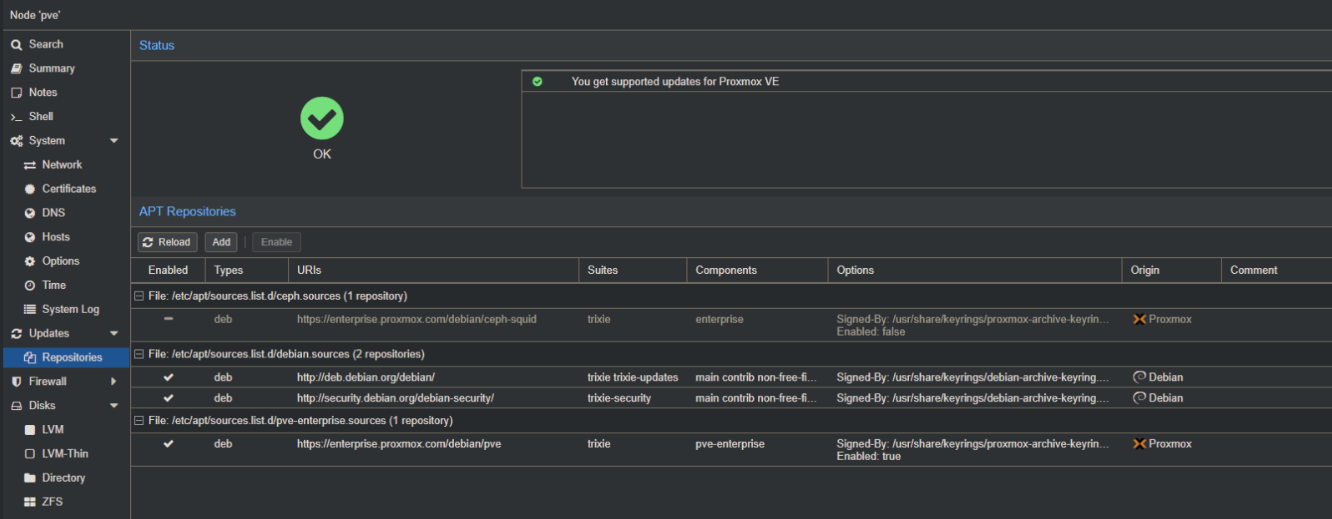
Task: Open Certificates via its badge icon
Action: [30, 189]
